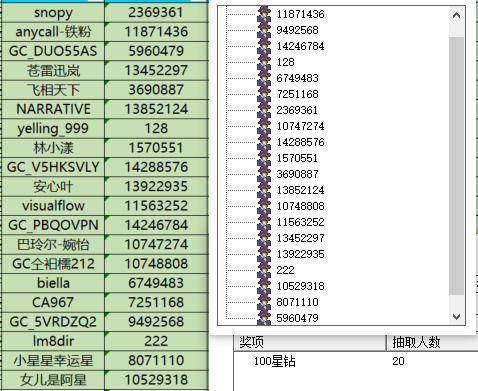Select the spreadsheet cell lm8dir
This screenshot has width=478, height=391.
pos(53,341)
